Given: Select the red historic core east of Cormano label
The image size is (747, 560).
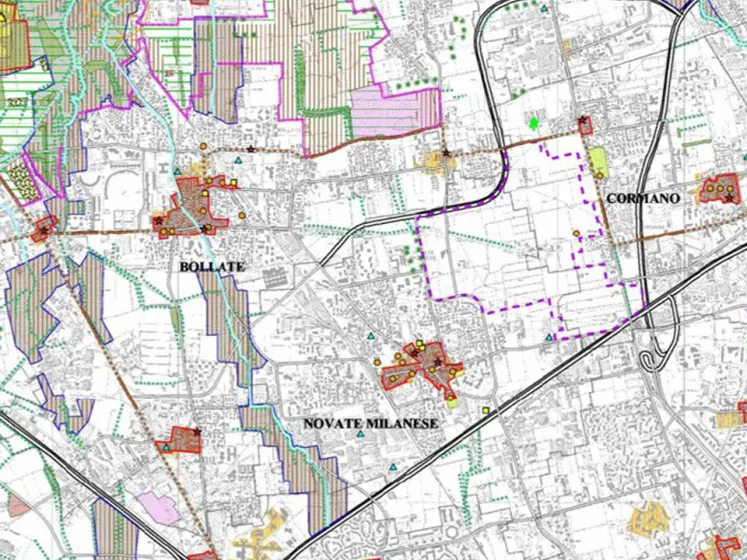Looking at the screenshot, I should click(718, 188).
